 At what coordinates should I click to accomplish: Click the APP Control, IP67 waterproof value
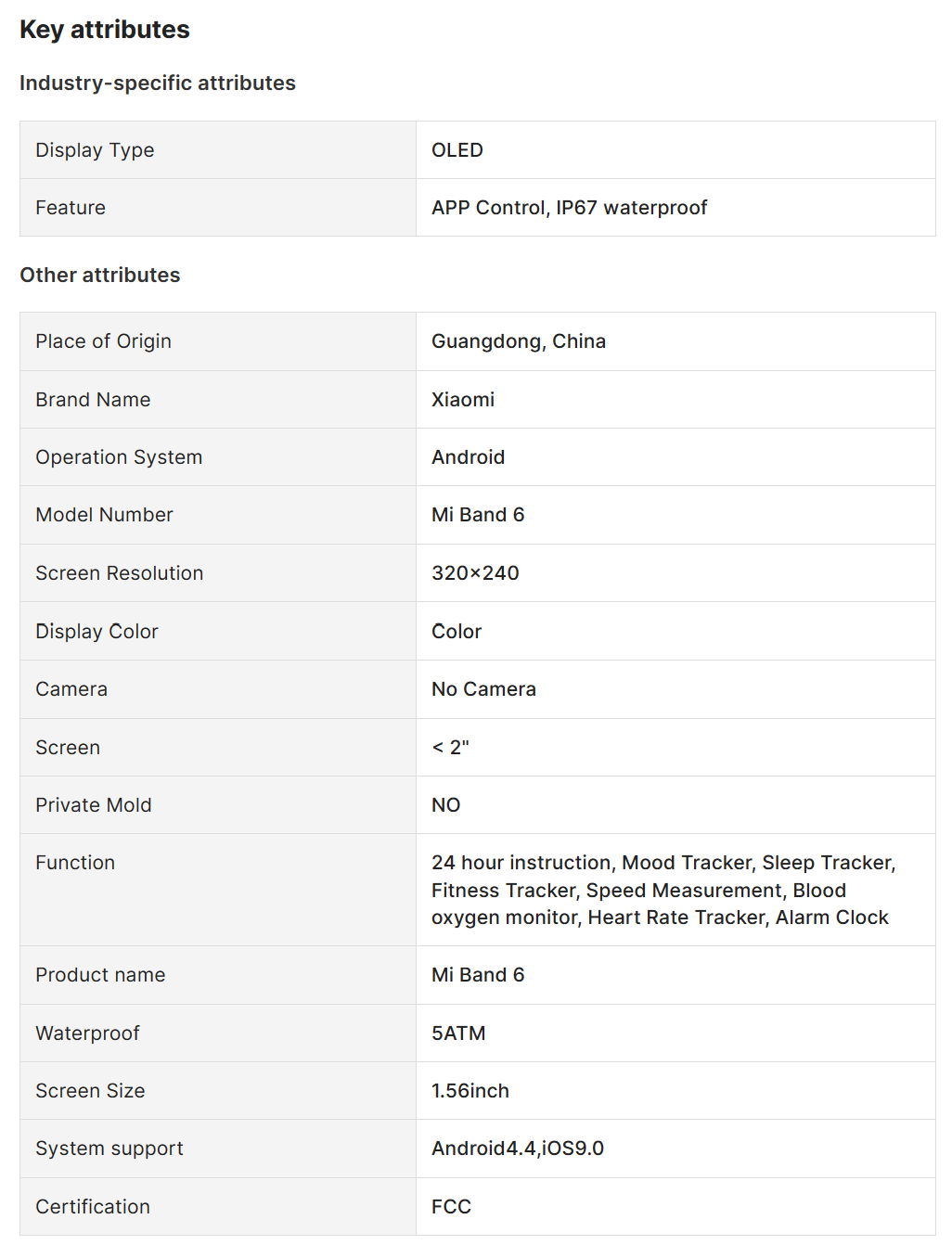[569, 208]
